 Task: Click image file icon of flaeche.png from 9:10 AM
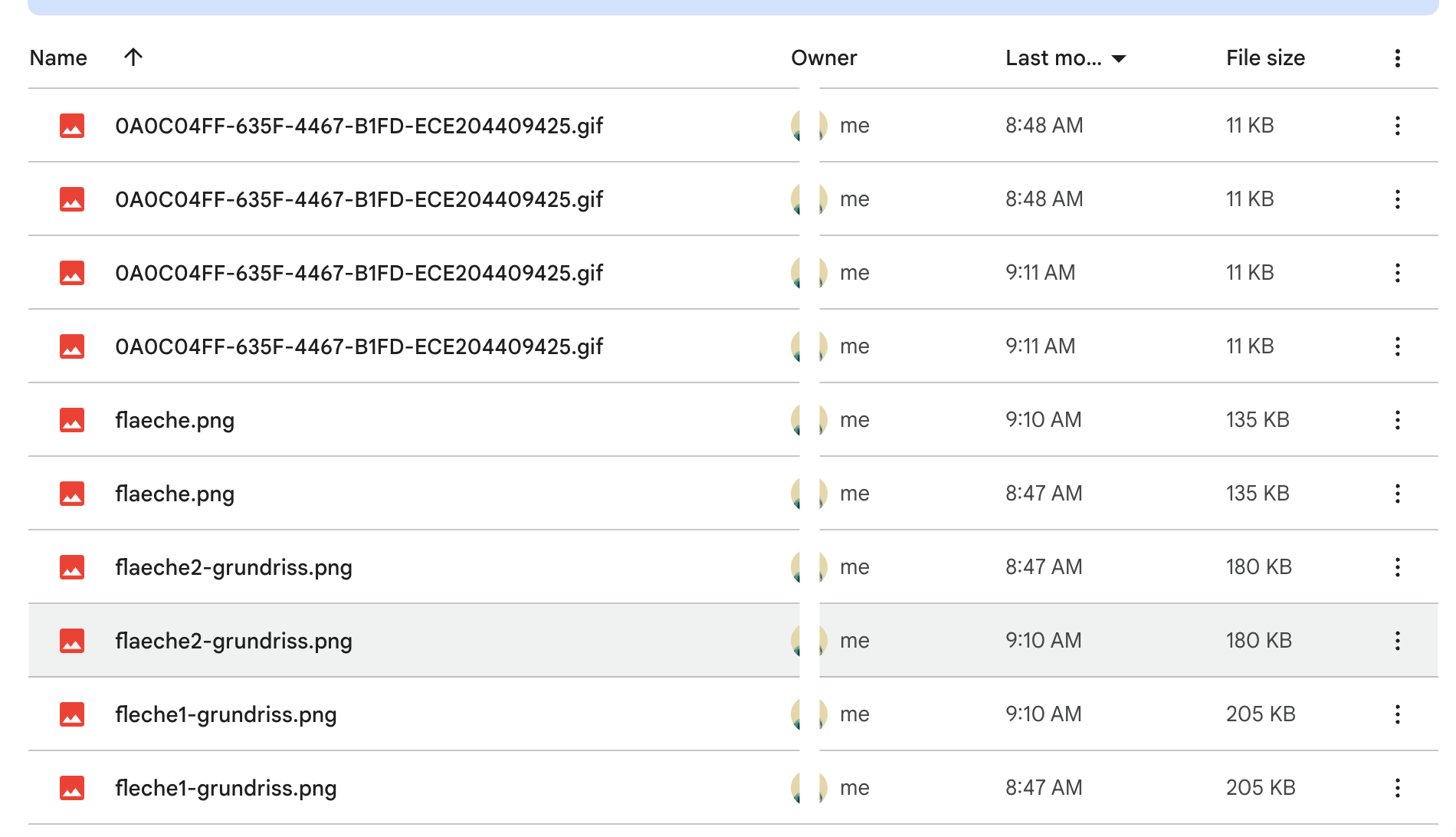(x=72, y=420)
